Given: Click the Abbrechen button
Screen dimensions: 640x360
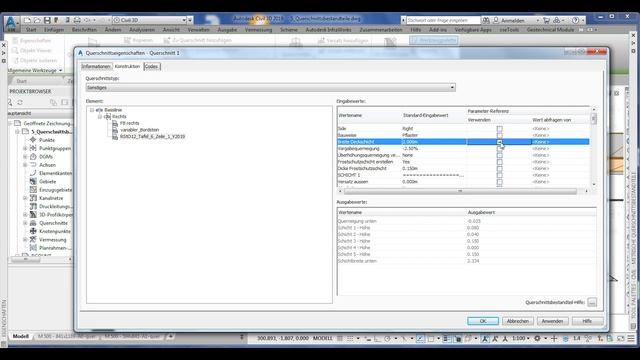Looking at the screenshot, I should [518, 321].
